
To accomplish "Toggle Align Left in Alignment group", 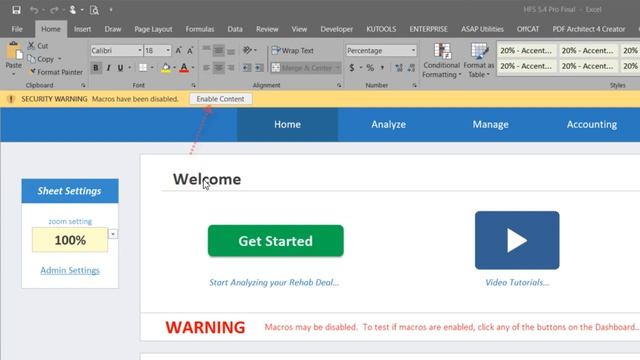I will (207, 68).
